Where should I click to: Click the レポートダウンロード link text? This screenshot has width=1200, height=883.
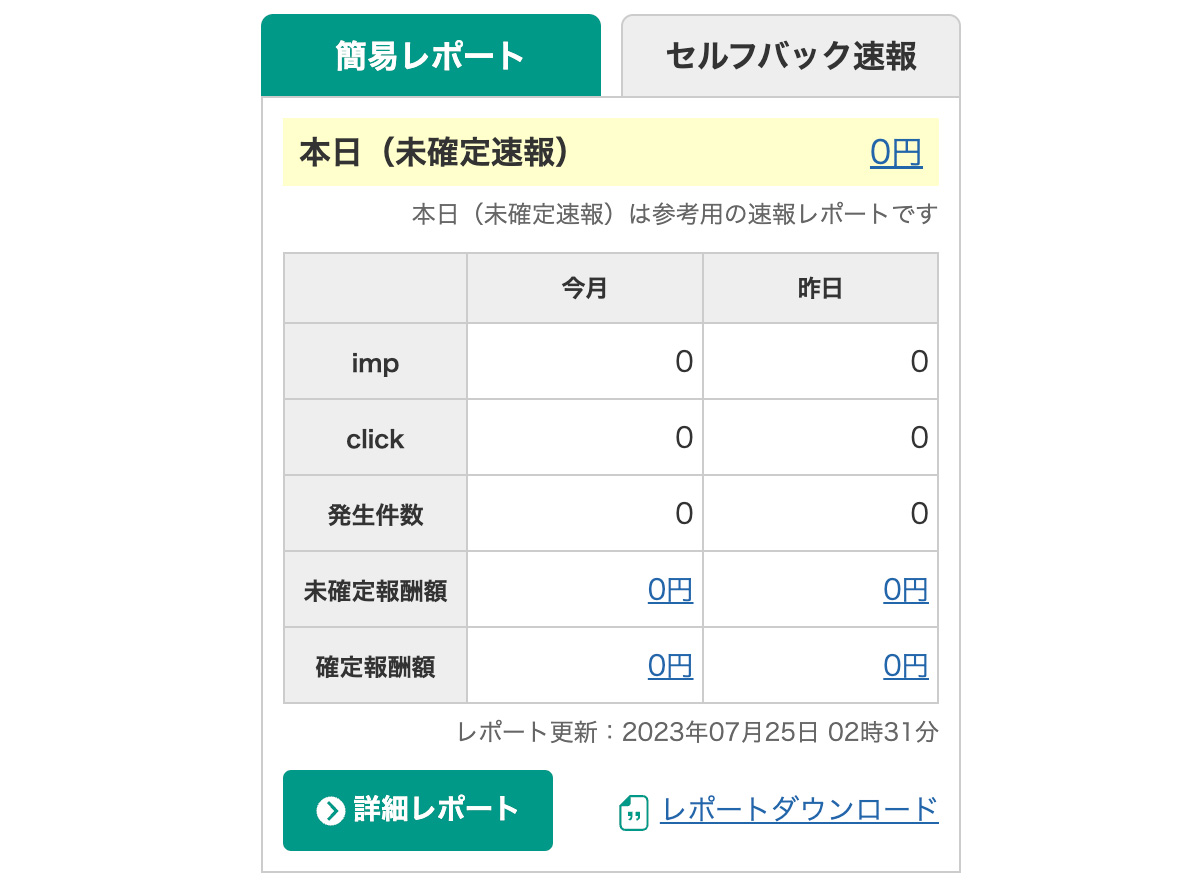coord(800,809)
